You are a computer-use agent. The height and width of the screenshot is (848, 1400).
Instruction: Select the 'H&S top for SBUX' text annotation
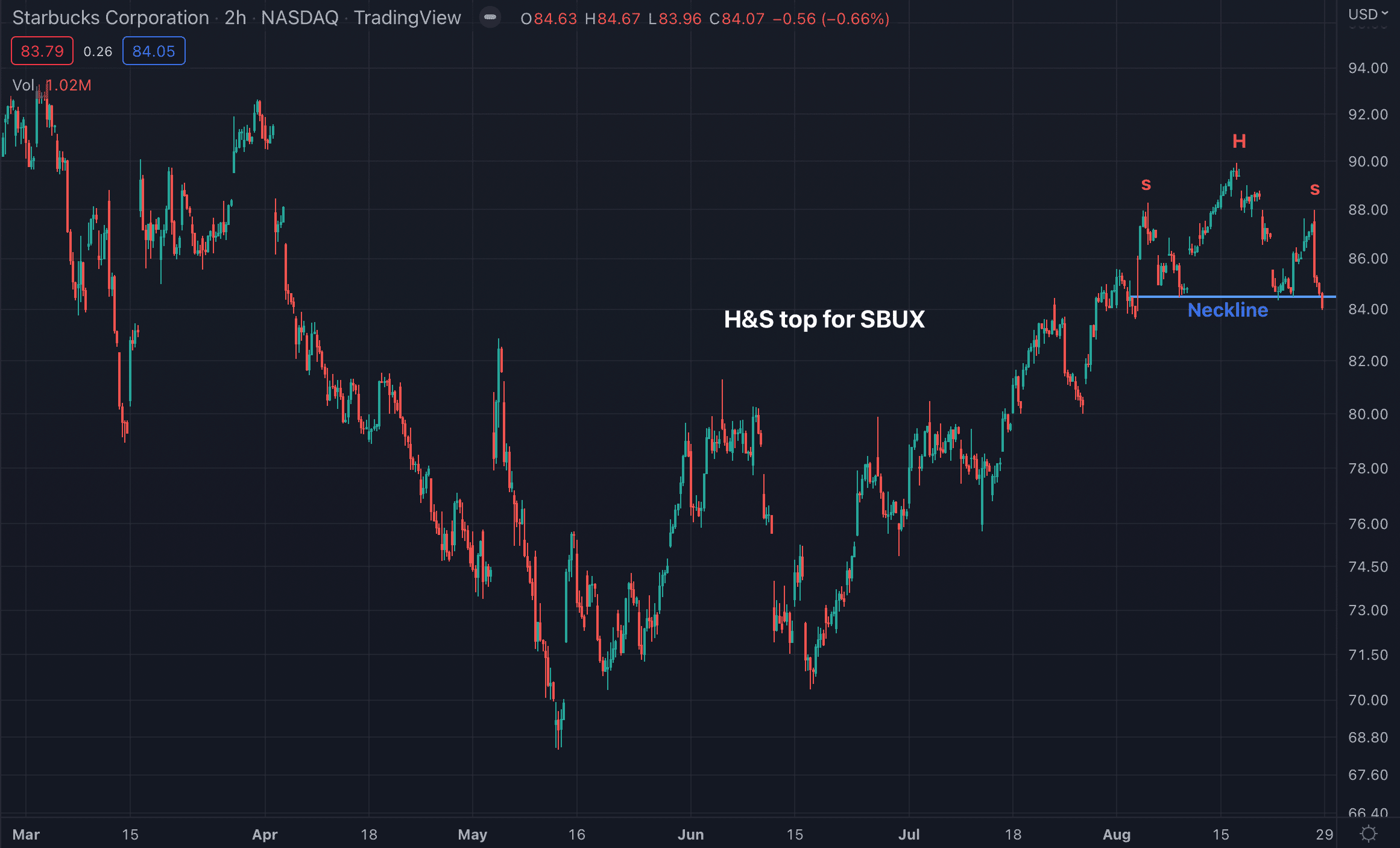point(824,319)
